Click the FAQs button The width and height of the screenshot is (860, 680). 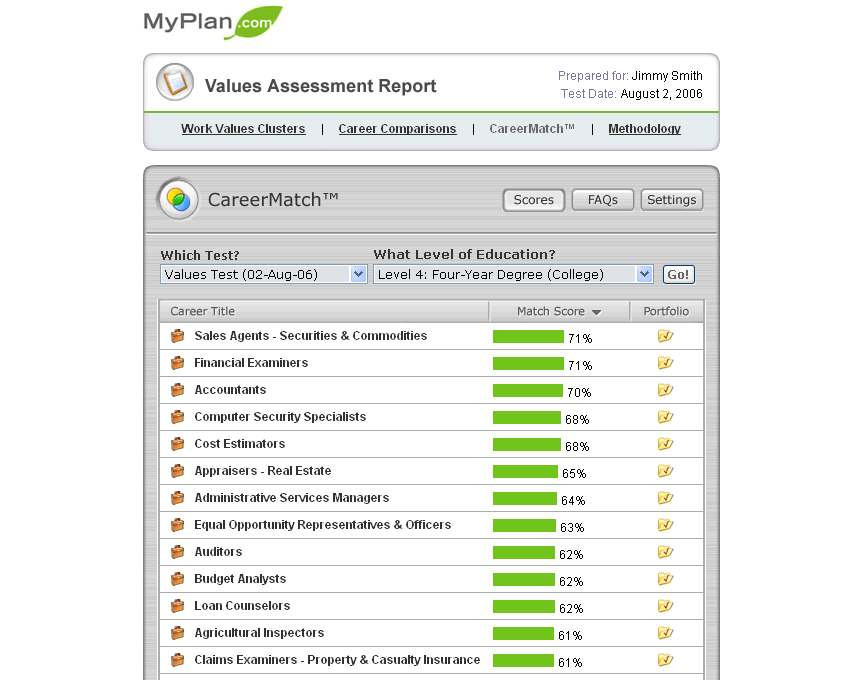(603, 200)
